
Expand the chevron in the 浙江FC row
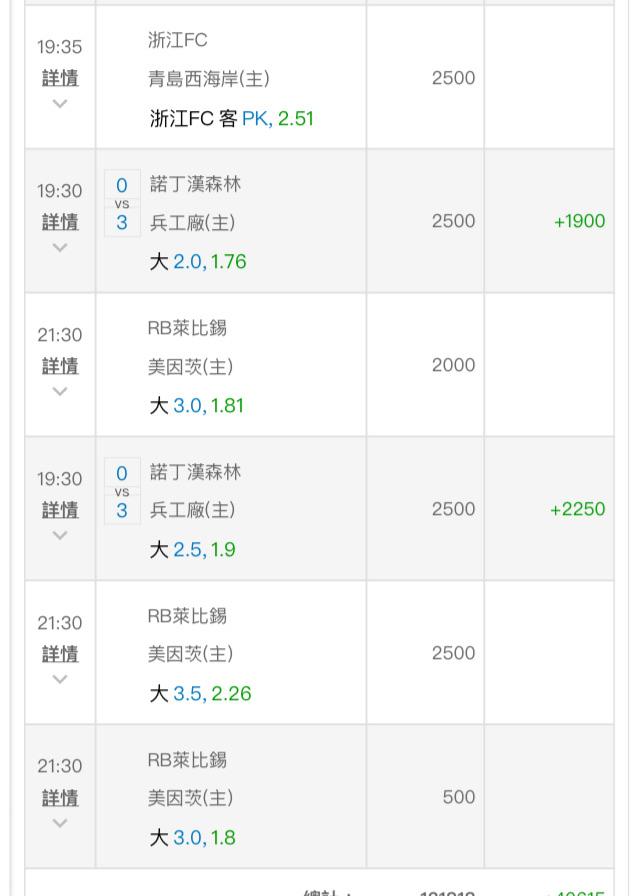pos(60,104)
